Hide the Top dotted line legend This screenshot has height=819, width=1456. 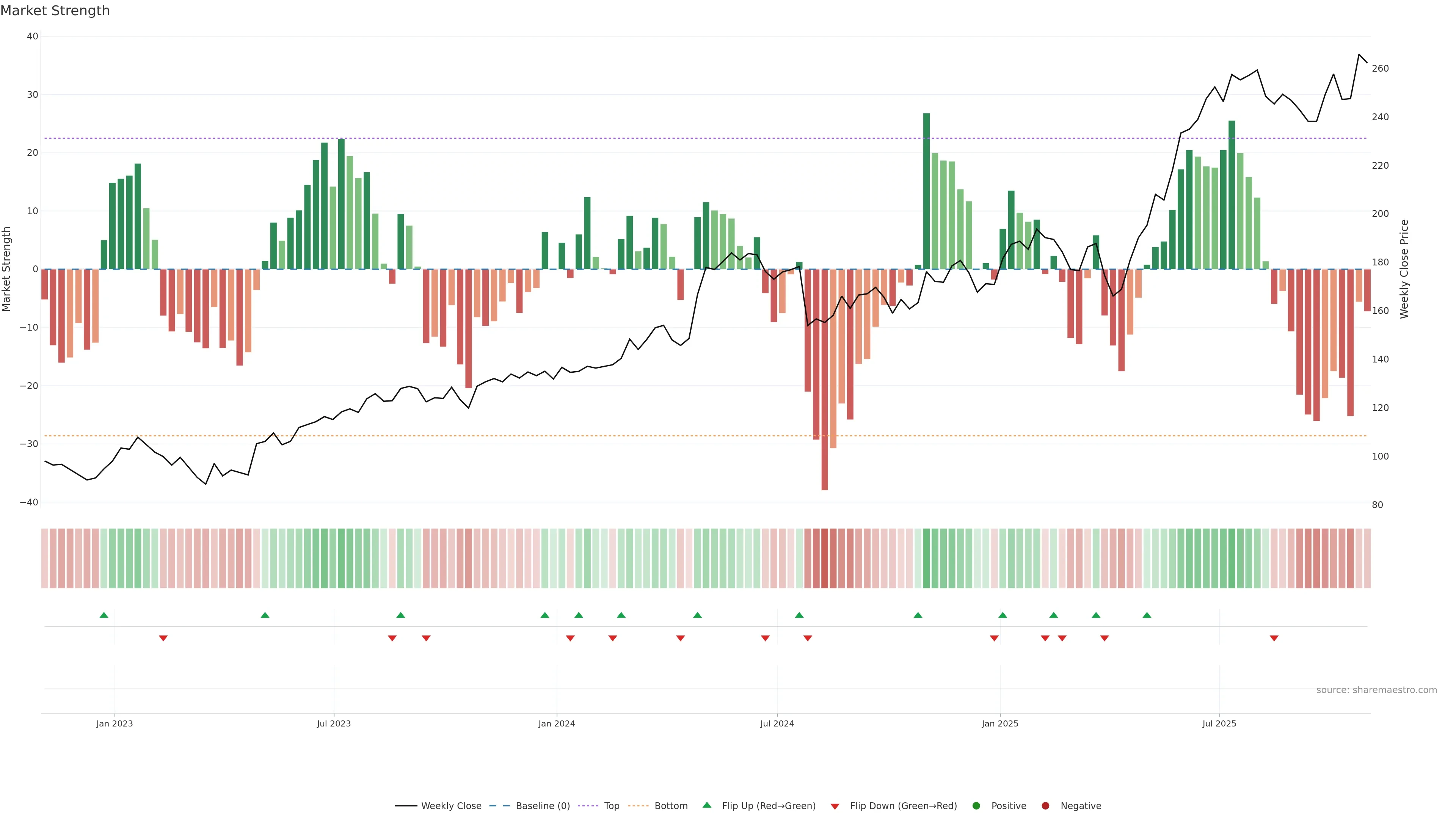[x=611, y=806]
